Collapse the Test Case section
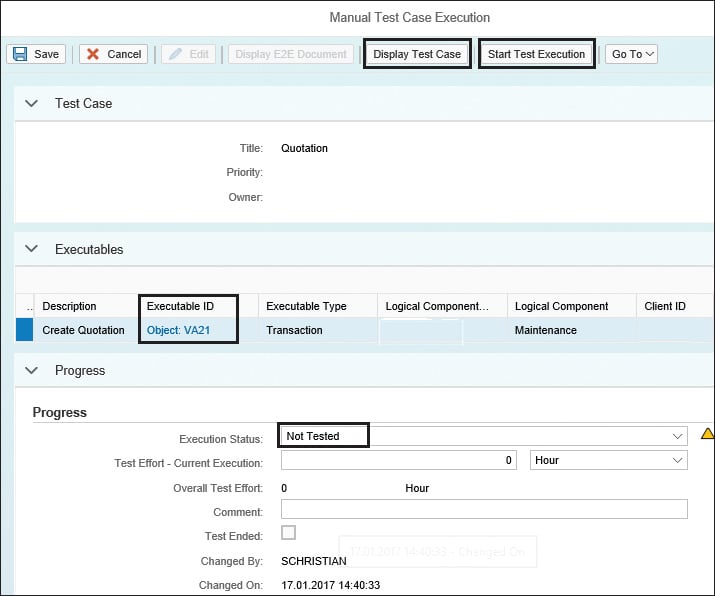 tap(31, 104)
